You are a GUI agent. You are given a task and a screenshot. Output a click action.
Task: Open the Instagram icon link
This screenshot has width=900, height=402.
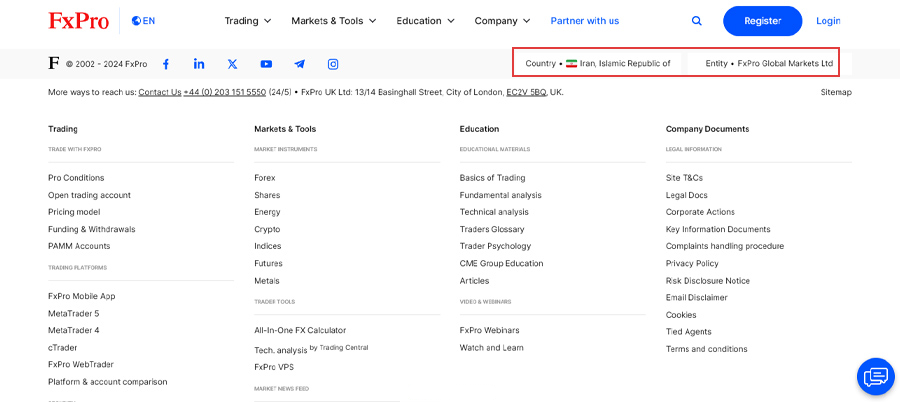pos(333,64)
